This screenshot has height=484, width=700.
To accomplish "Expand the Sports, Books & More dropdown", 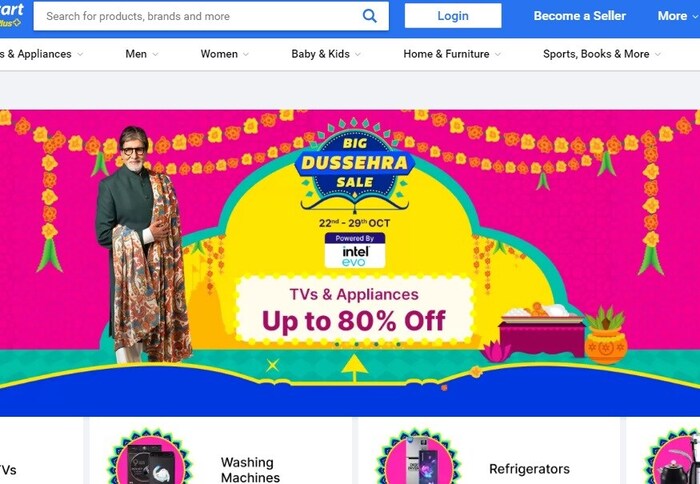I will [x=601, y=54].
